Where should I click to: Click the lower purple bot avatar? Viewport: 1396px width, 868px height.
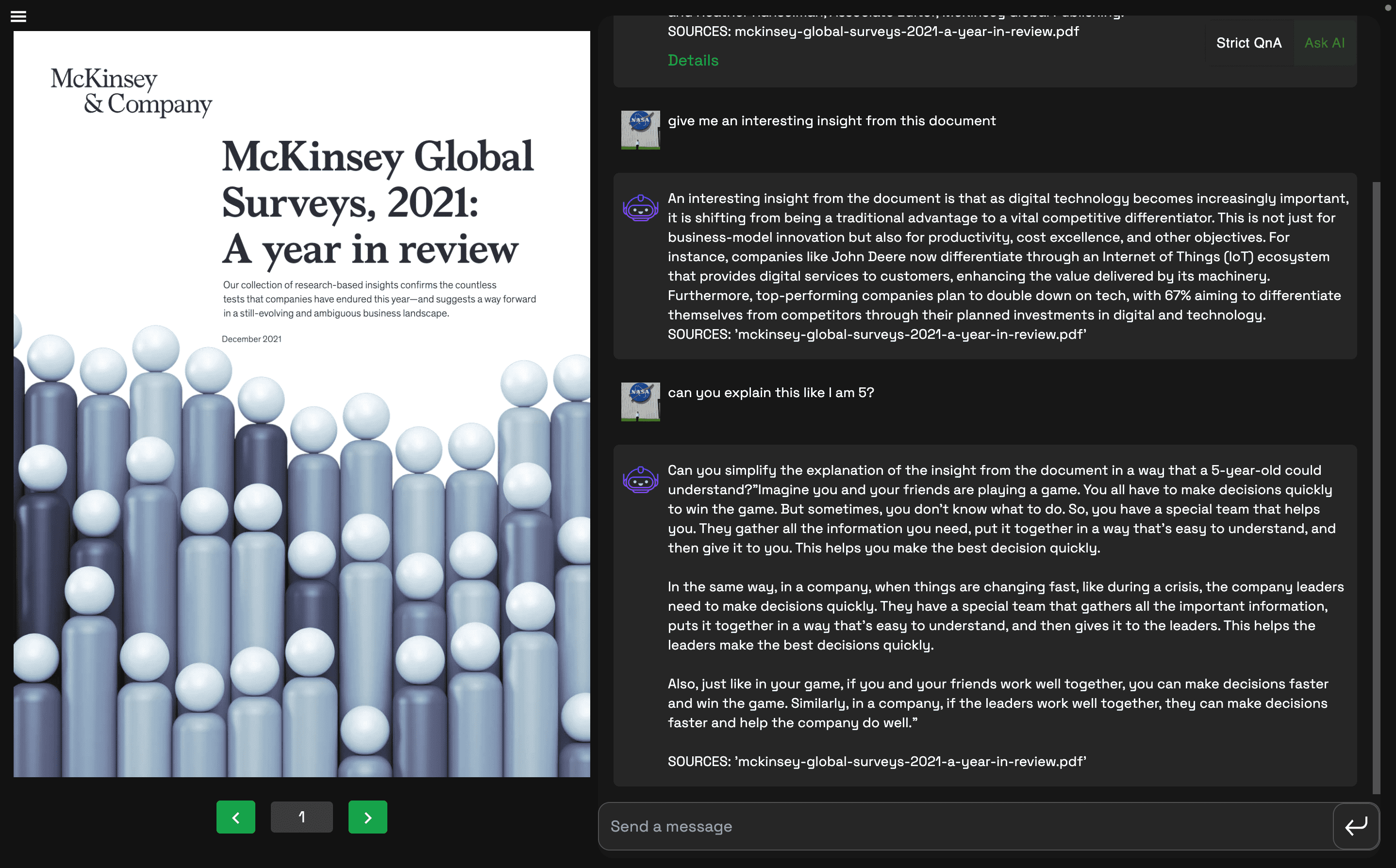640,479
